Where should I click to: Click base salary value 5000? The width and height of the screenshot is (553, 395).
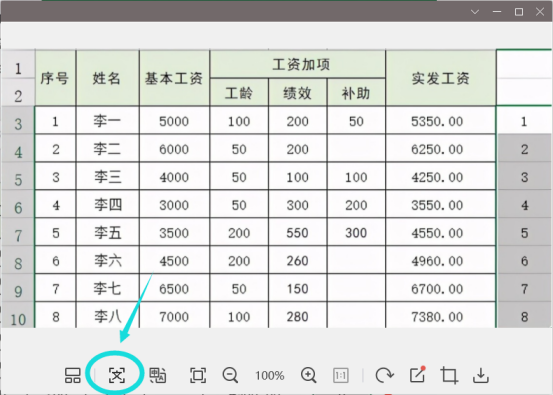point(174,121)
